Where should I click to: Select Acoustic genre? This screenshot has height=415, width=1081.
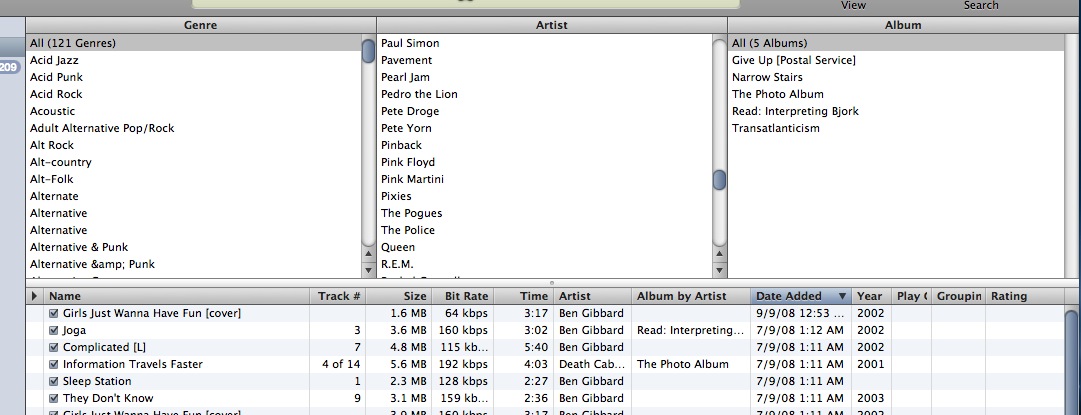(193, 111)
